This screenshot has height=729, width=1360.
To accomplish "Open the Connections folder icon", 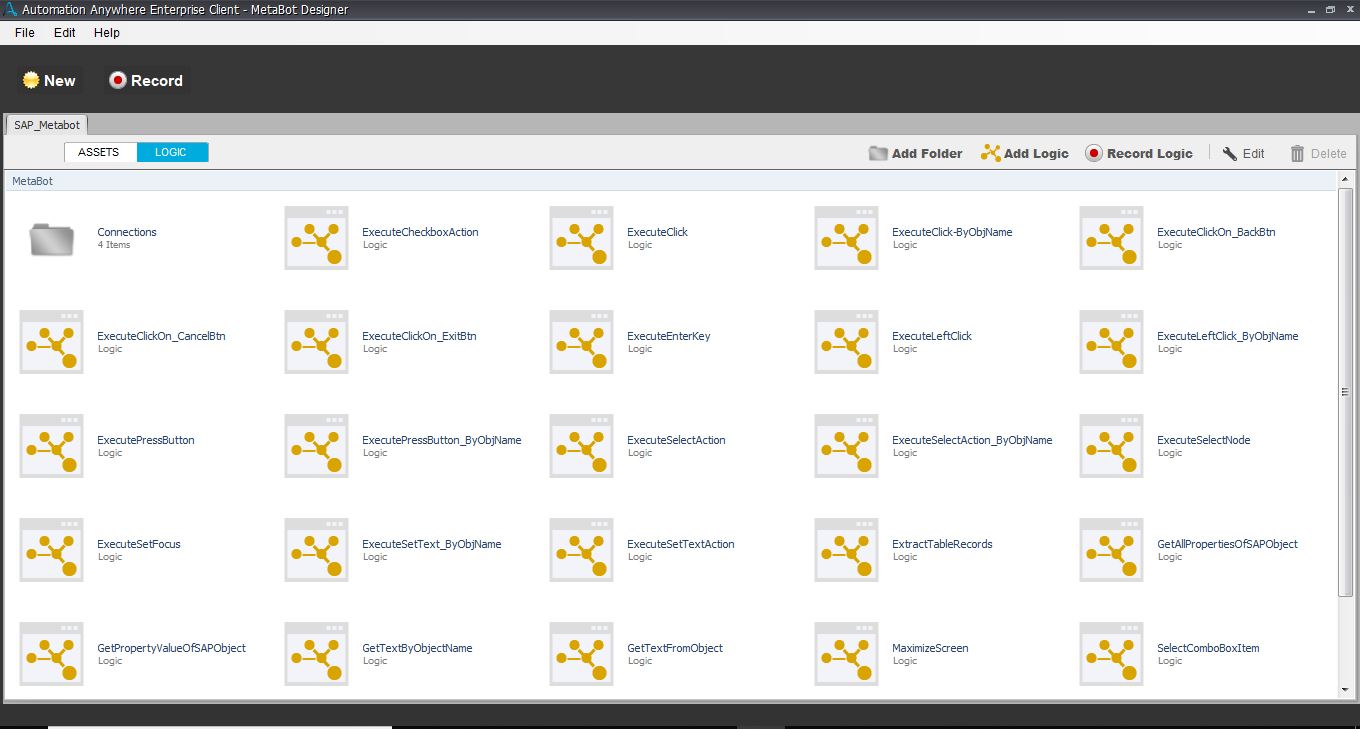I will (51, 239).
